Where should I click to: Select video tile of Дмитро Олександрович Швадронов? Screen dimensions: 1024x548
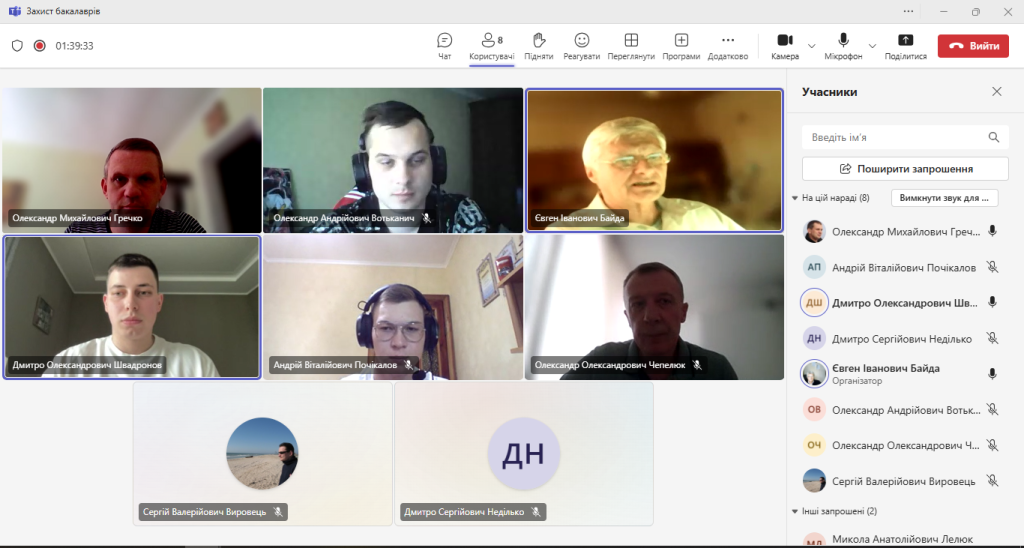pyautogui.click(x=132, y=307)
